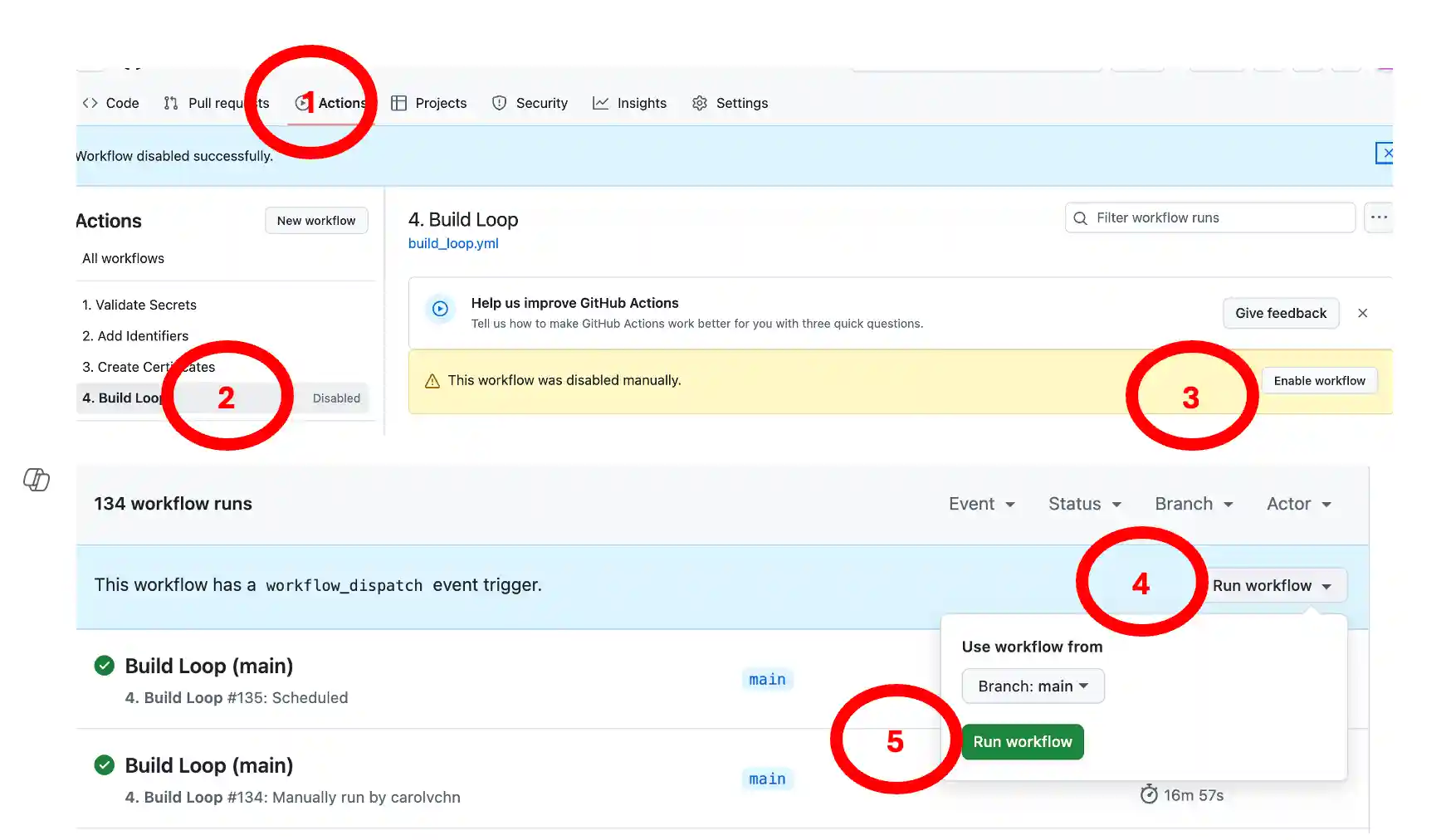Click the Enable workflow button
Viewport: 1451px width, 840px height.
click(1319, 380)
